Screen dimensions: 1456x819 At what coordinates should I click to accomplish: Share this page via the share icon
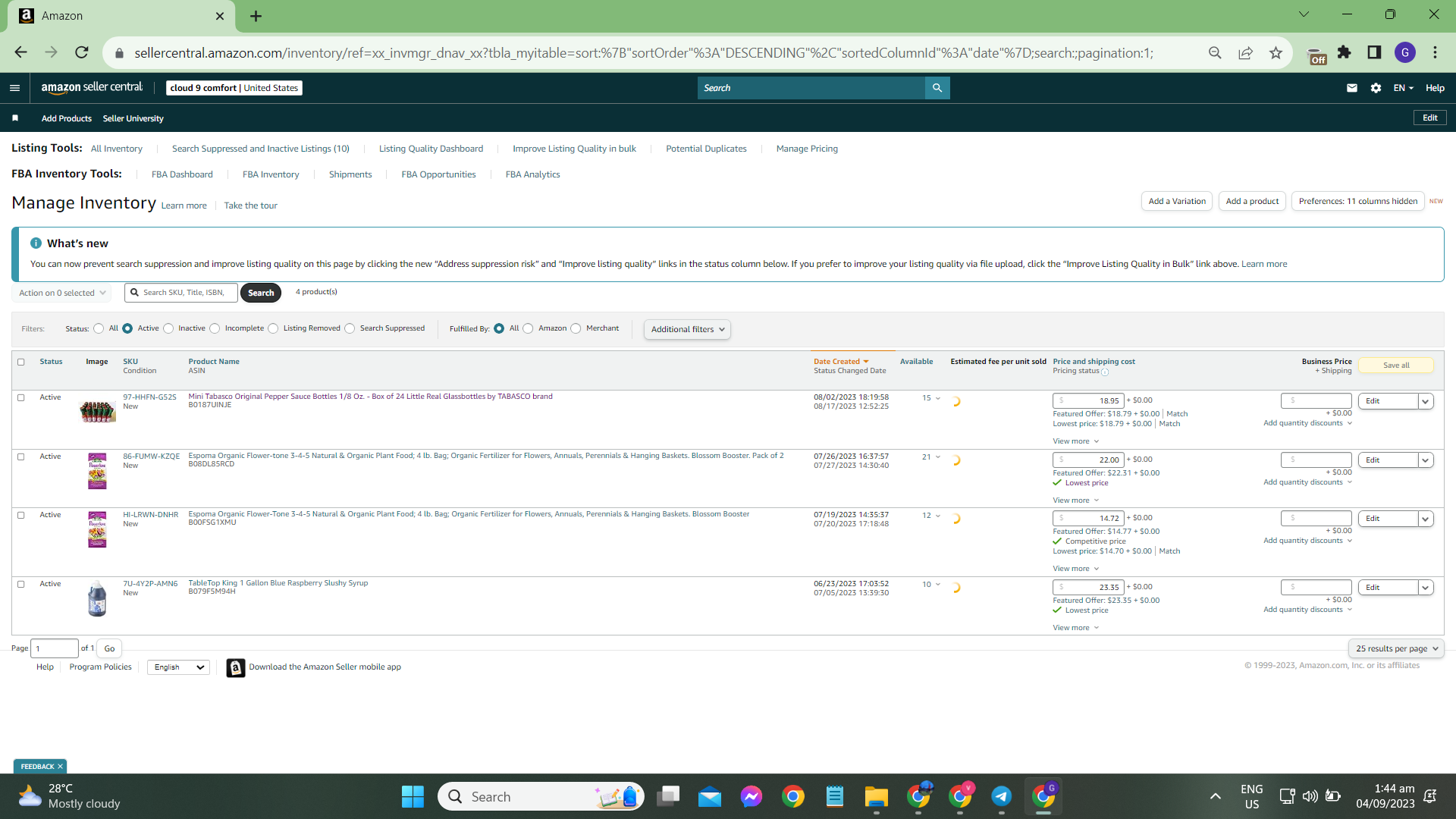click(1246, 52)
